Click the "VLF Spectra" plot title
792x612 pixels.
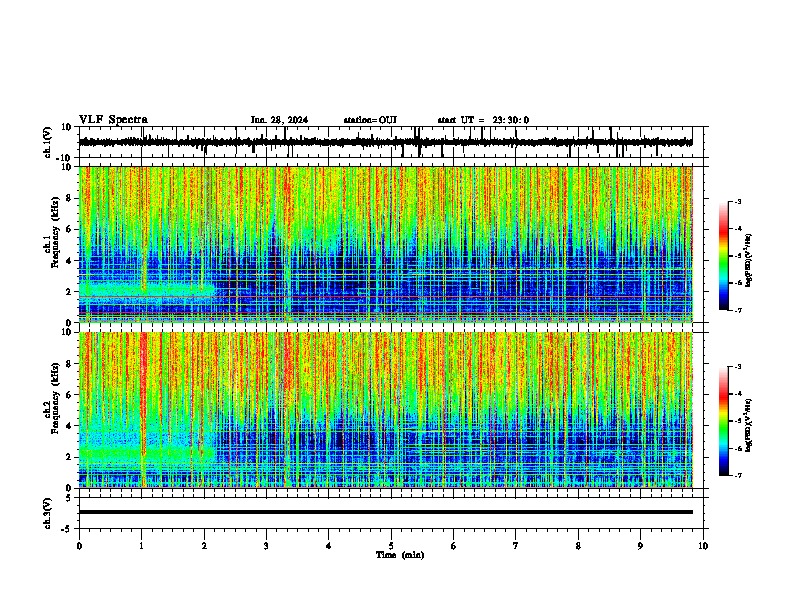[x=113, y=120]
